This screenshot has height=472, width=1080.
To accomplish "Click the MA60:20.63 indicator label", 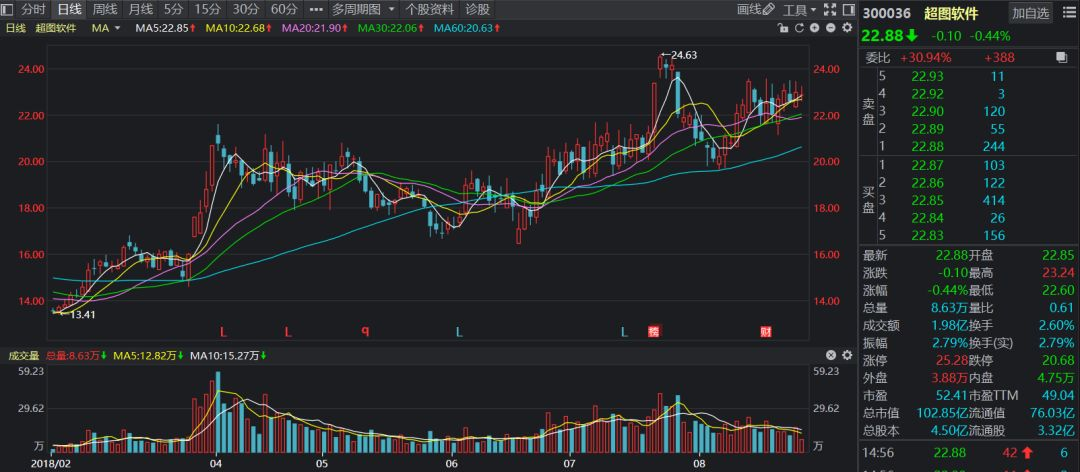I will [467, 28].
